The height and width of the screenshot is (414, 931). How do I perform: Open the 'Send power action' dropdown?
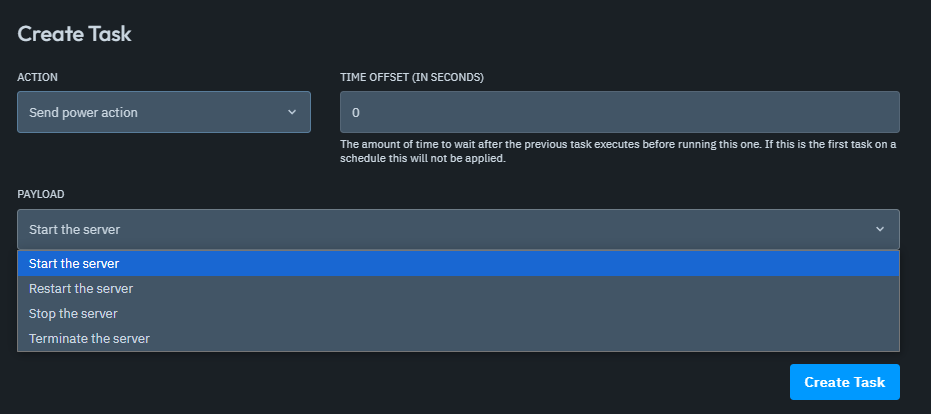[x=163, y=112]
